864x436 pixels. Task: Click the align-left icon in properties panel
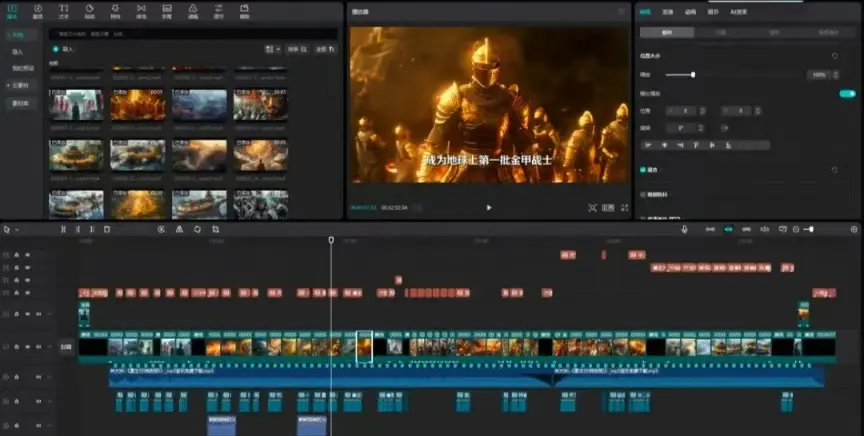[x=648, y=146]
